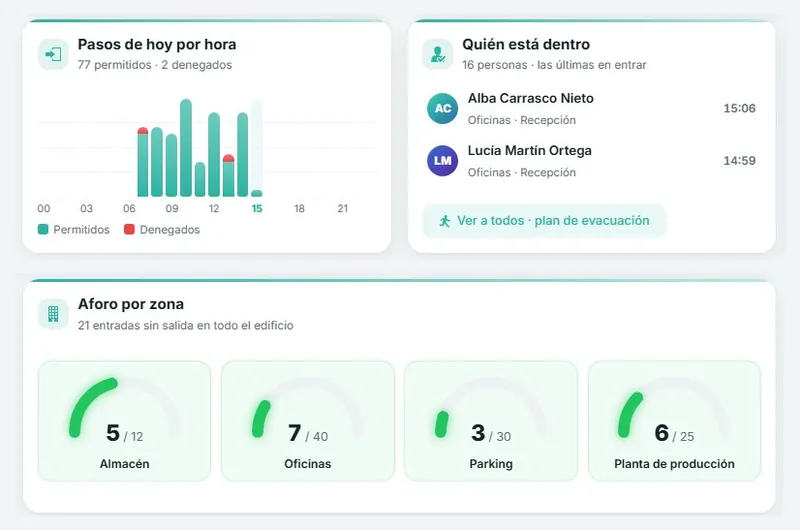
Task: Select the Alba Carrasco Nieto name
Action: tap(531, 98)
